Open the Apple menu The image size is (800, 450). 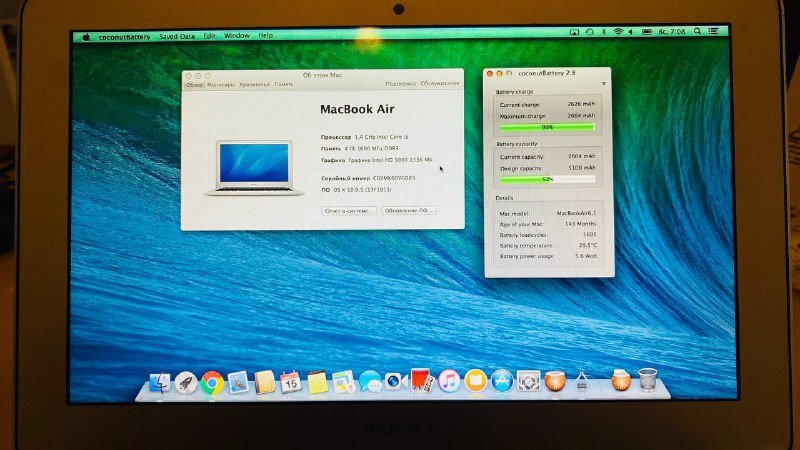(x=86, y=35)
